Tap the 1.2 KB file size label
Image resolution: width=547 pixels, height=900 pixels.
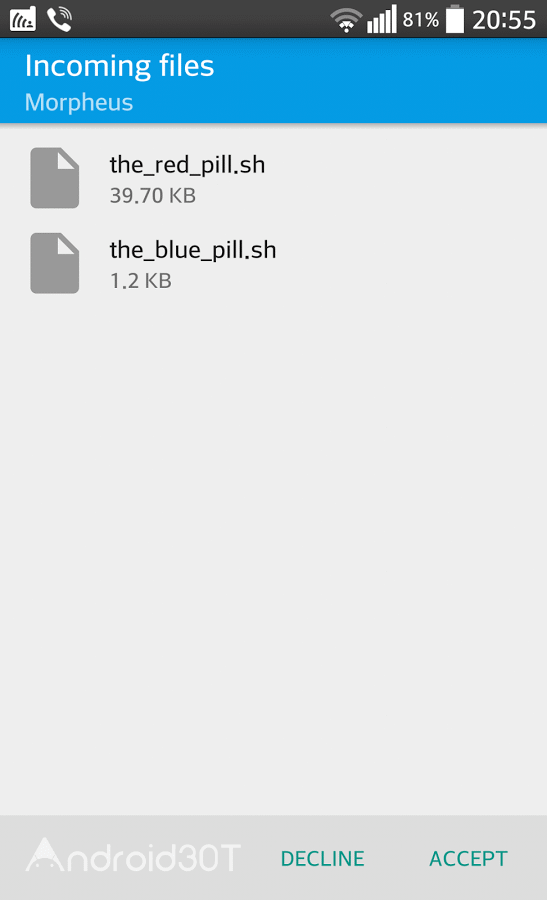pos(141,281)
